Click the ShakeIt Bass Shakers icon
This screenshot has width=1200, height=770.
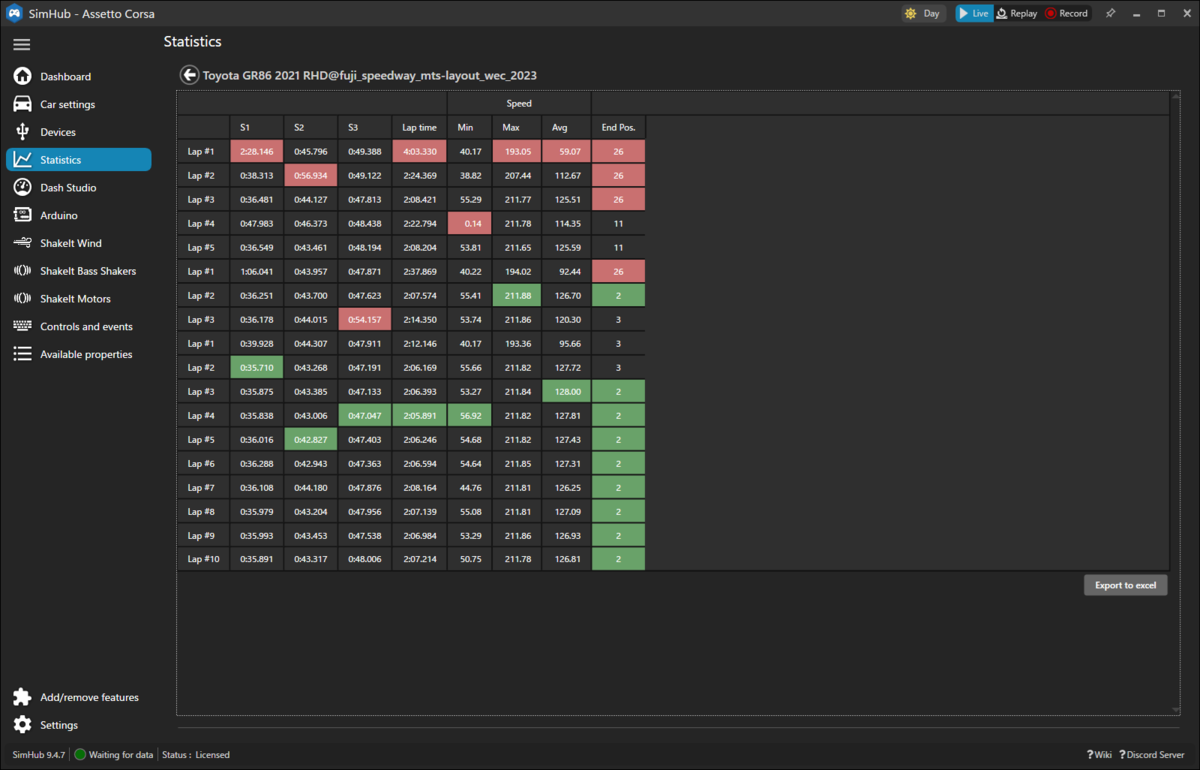click(x=22, y=271)
